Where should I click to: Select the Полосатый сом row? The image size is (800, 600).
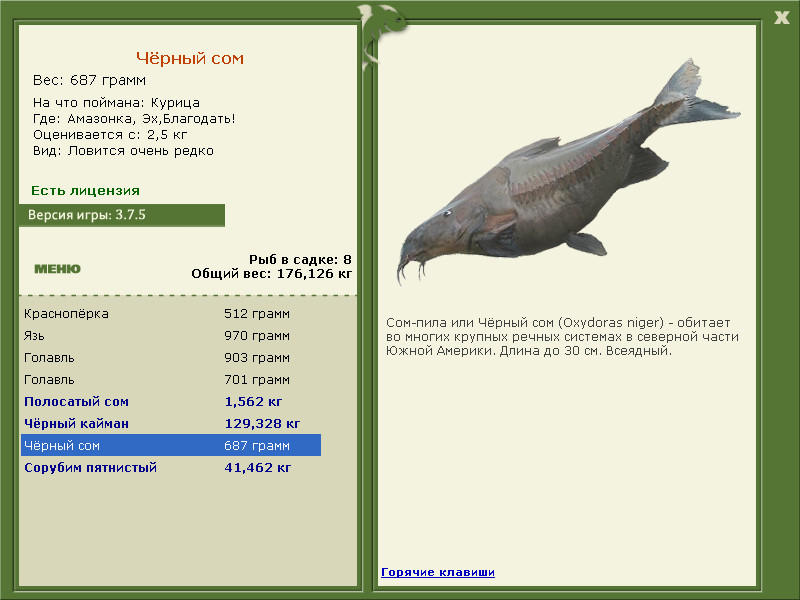click(x=171, y=401)
